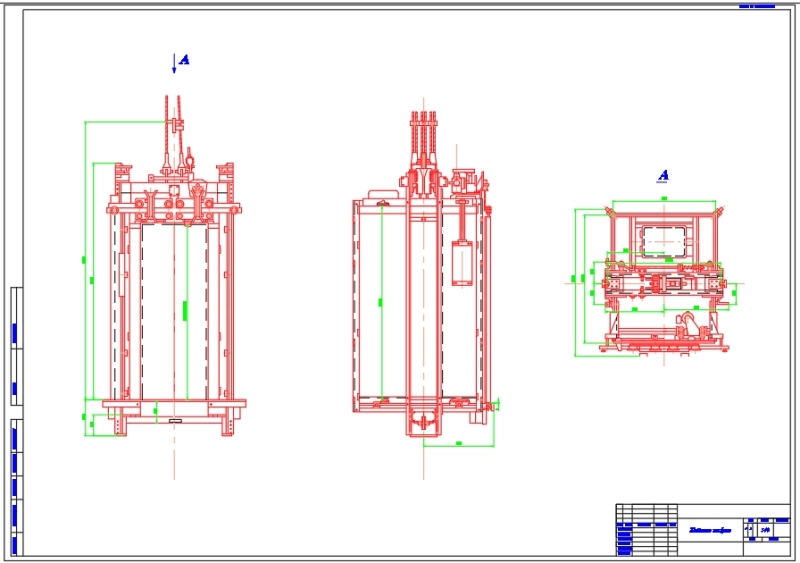800x563 pixels.
Task: Click the horizontal dimension below the side view
Action: click(x=459, y=446)
